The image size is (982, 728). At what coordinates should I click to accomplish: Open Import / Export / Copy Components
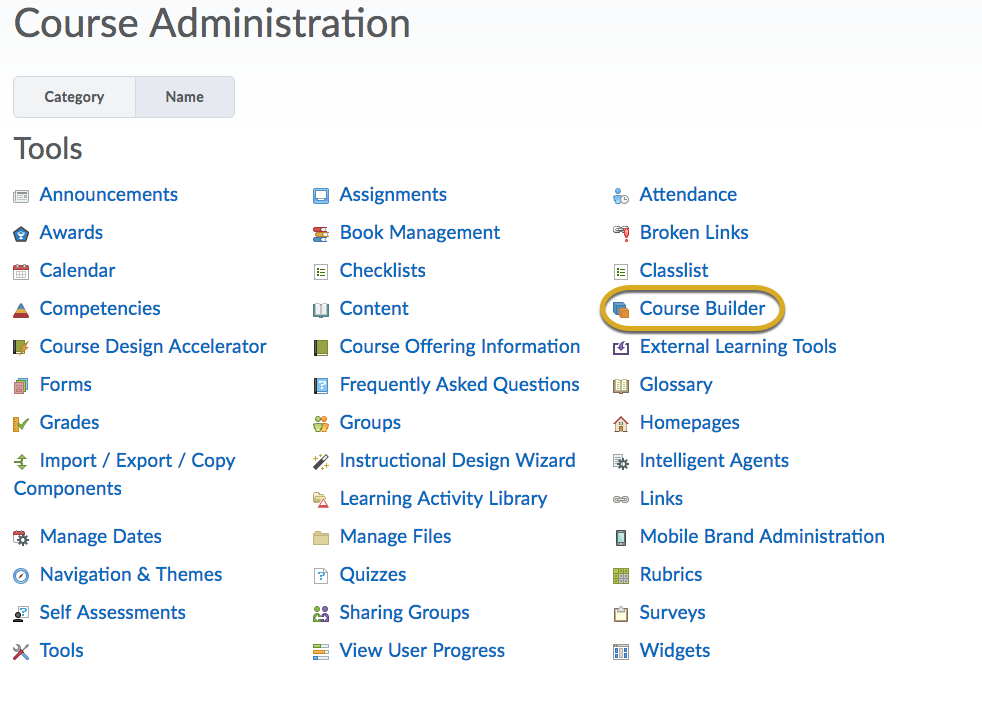[125, 474]
